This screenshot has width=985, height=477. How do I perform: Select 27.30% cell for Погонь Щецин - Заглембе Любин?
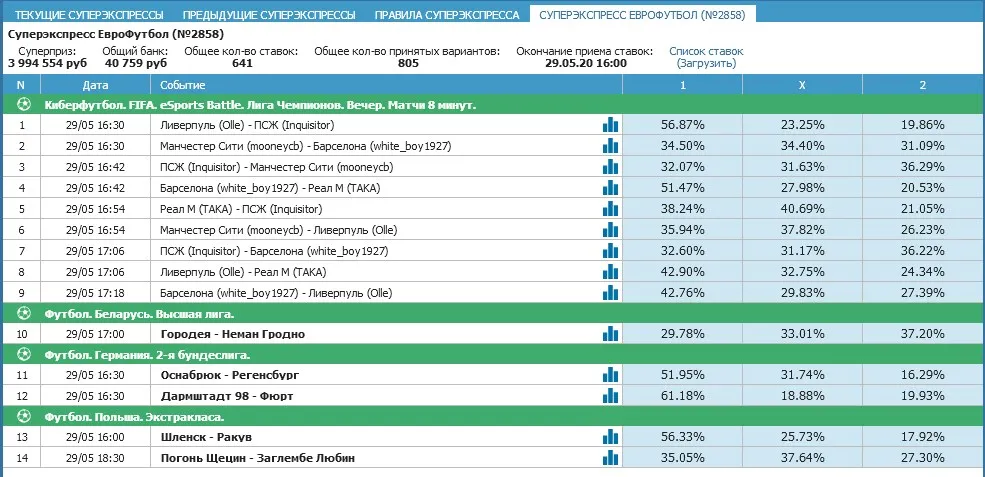click(923, 458)
